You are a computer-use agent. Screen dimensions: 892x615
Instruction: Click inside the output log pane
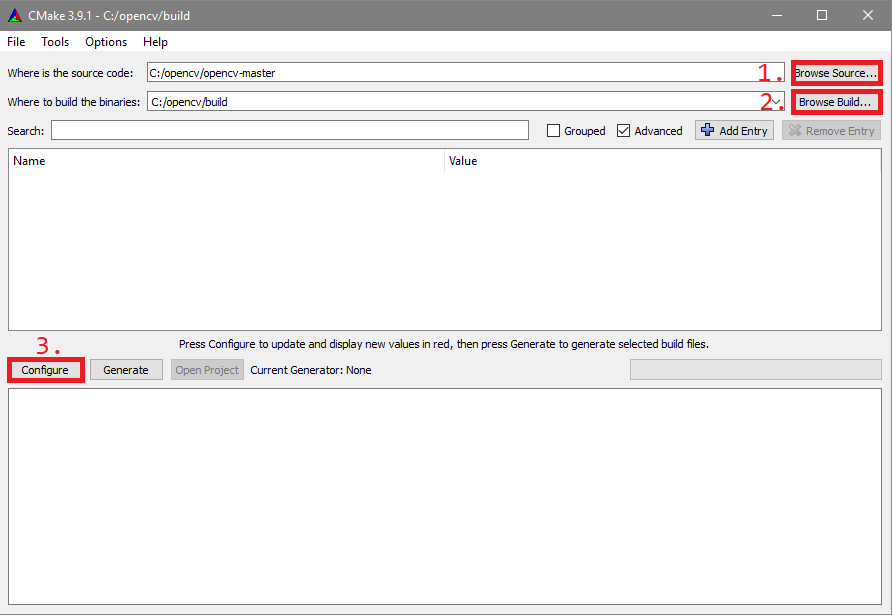coord(445,497)
